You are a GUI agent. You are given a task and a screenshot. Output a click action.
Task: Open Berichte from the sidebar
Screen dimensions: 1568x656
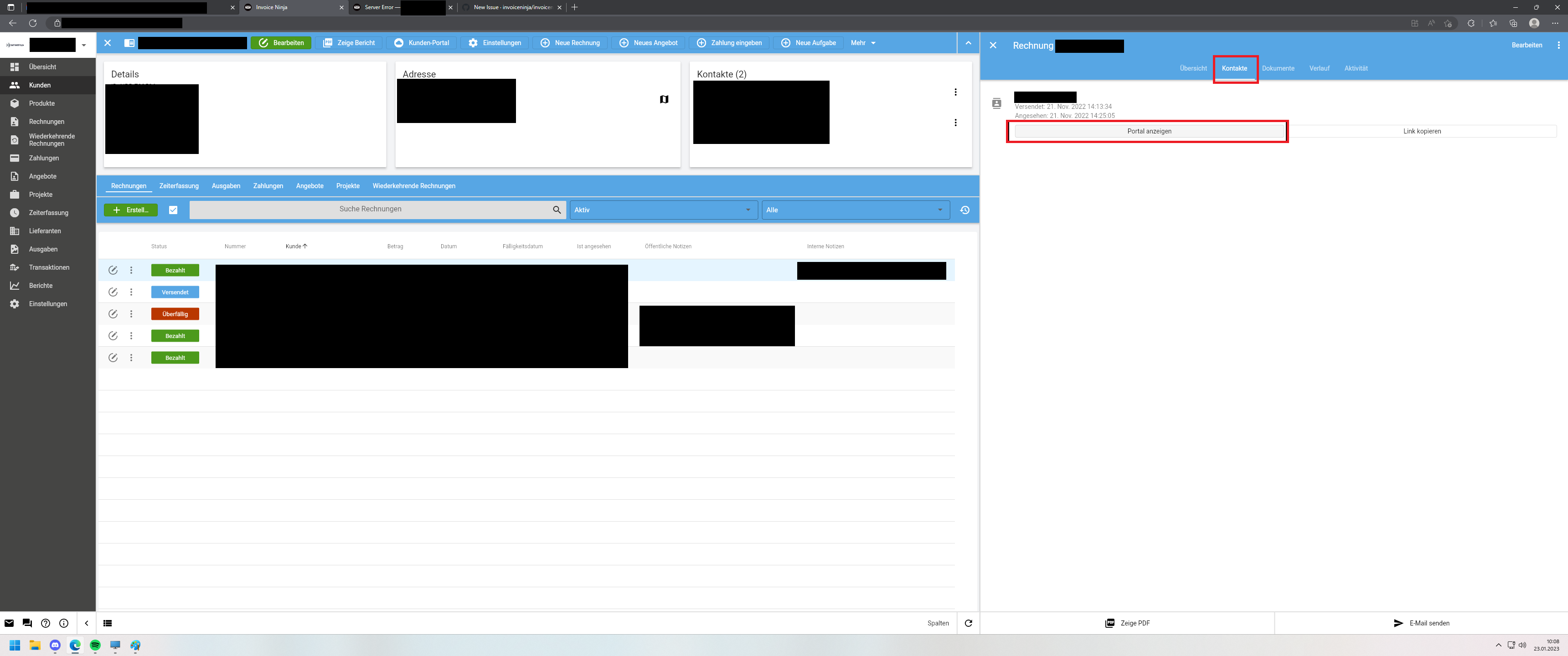tap(40, 285)
